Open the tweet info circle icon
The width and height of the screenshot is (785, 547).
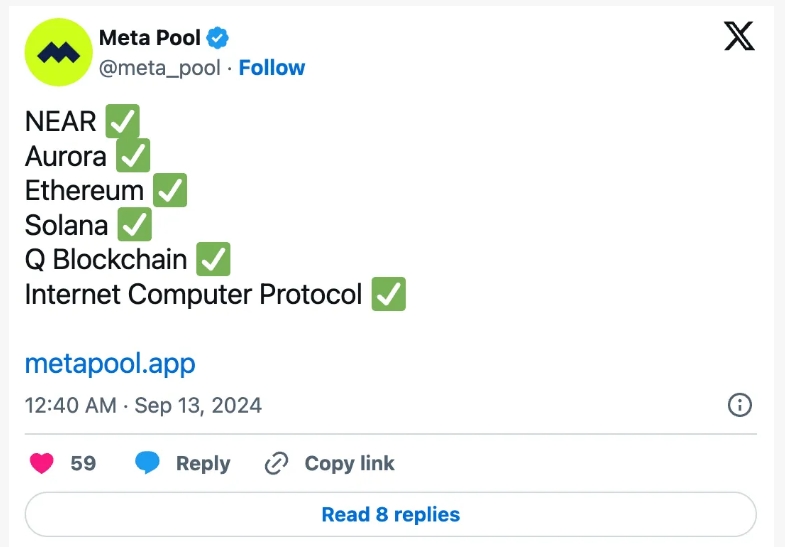[739, 404]
